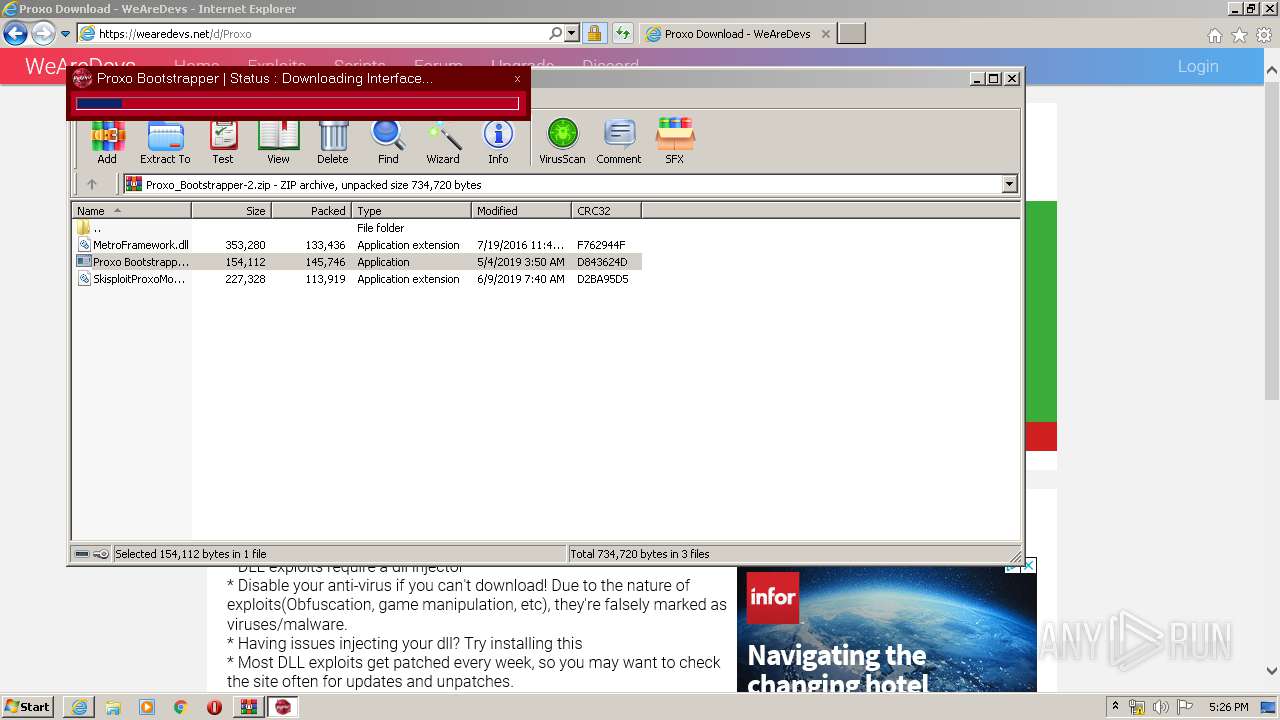
Task: Open the recent pages dropdown arrow
Action: (65, 34)
